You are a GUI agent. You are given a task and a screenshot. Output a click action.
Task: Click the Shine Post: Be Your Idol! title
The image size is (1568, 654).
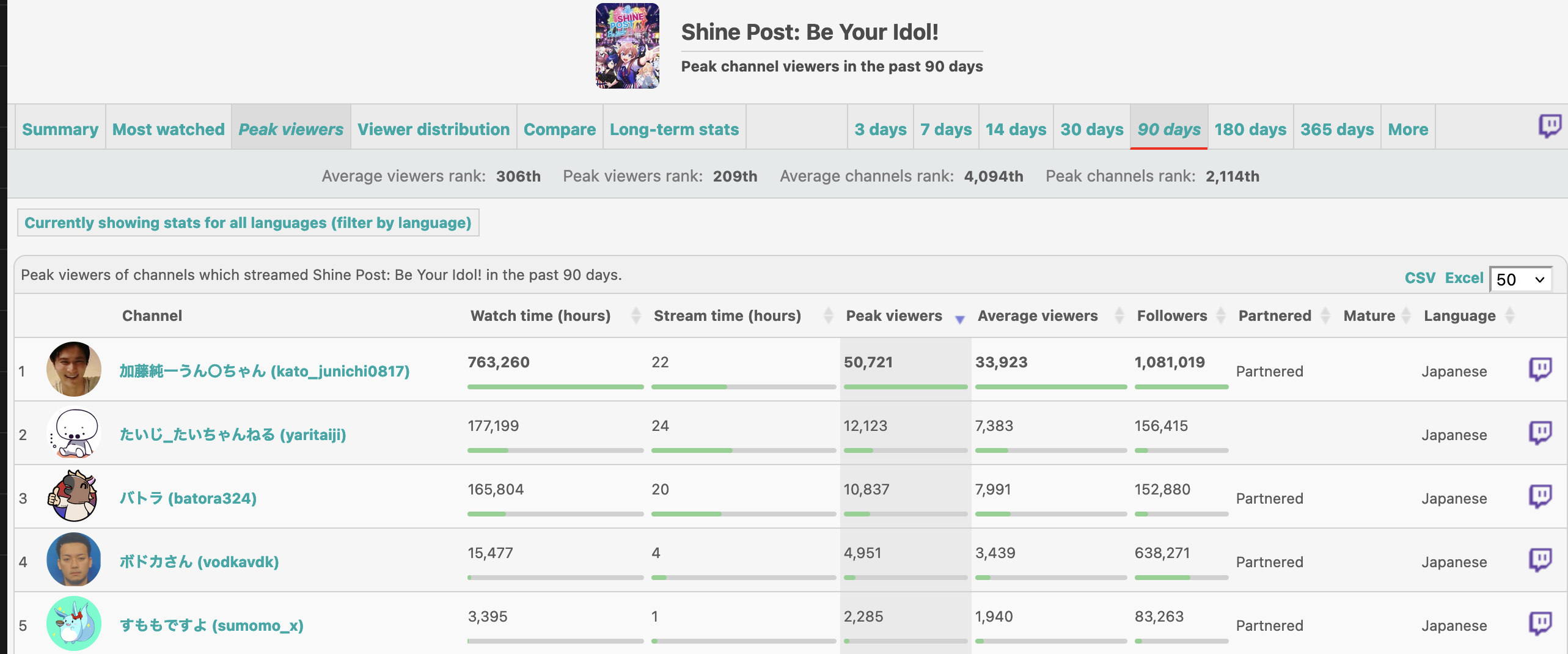point(810,32)
